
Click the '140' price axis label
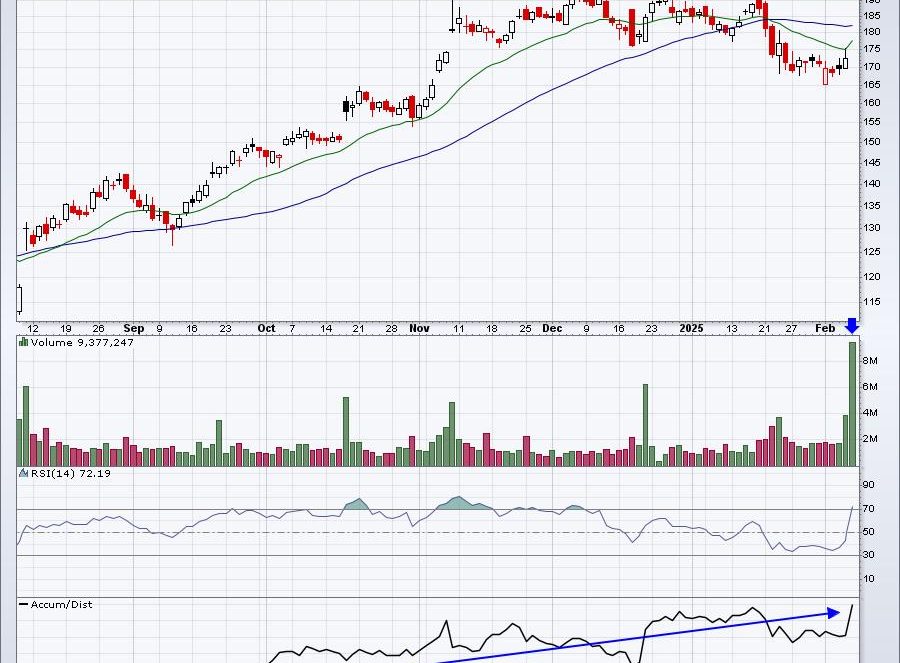[x=872, y=184]
